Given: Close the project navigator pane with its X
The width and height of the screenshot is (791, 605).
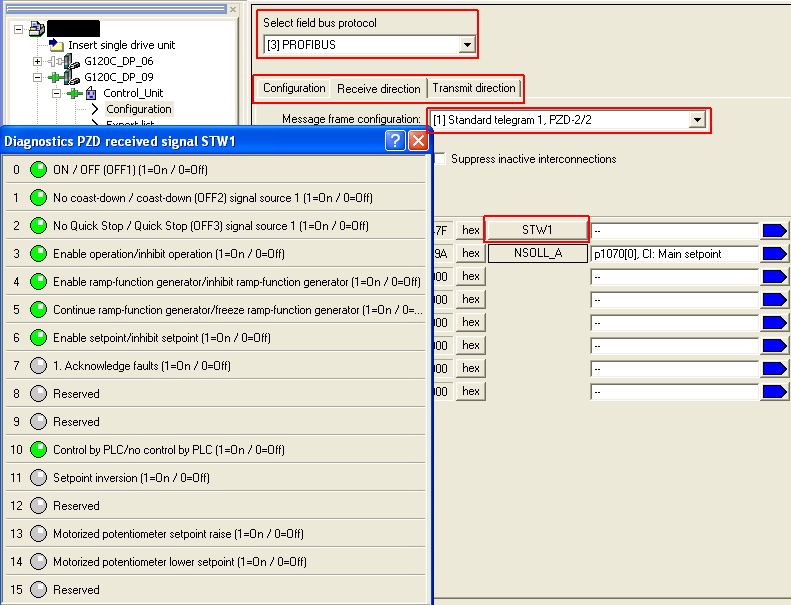Looking at the screenshot, I should [233, 9].
